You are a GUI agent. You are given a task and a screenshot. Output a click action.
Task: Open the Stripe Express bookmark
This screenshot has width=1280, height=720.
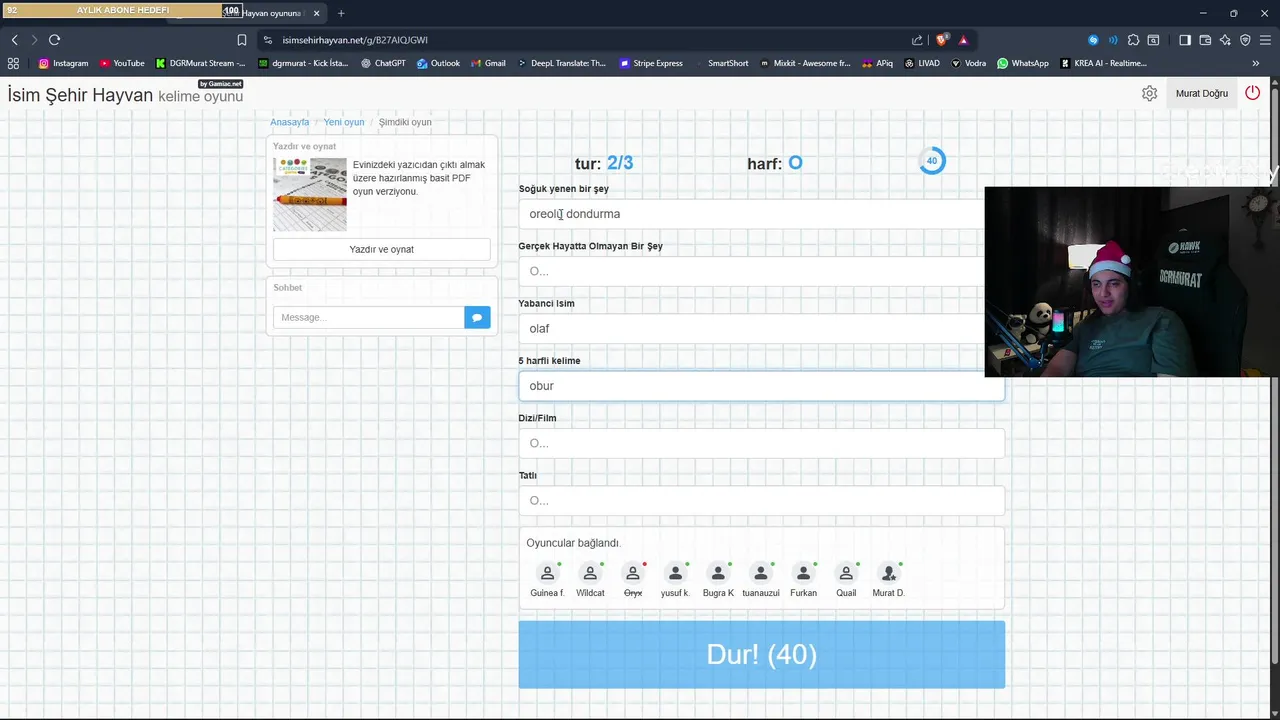click(651, 63)
